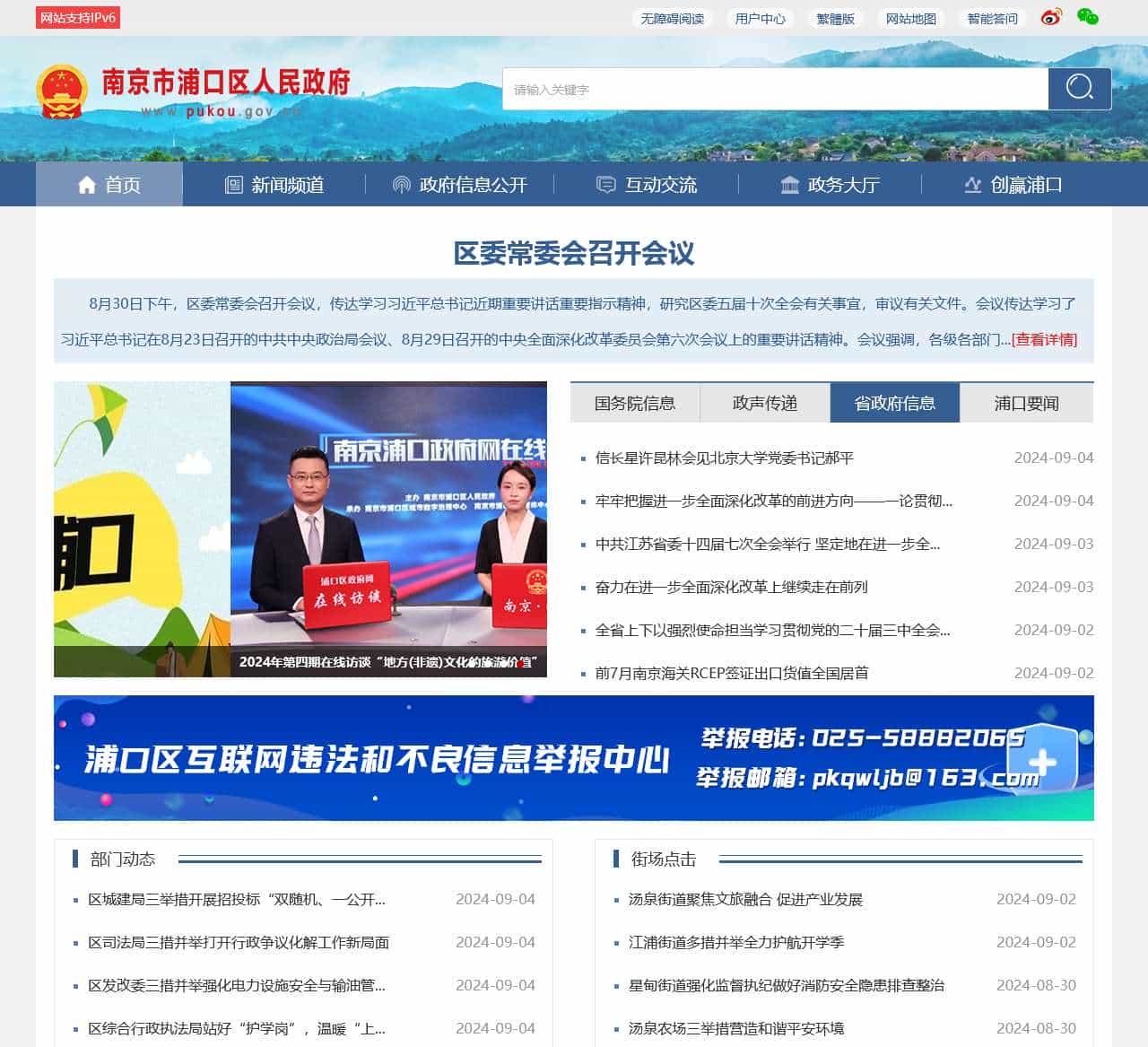The height and width of the screenshot is (1047, 1148).
Task: Click the 政府信息公开 broadcast icon
Action: click(x=401, y=184)
